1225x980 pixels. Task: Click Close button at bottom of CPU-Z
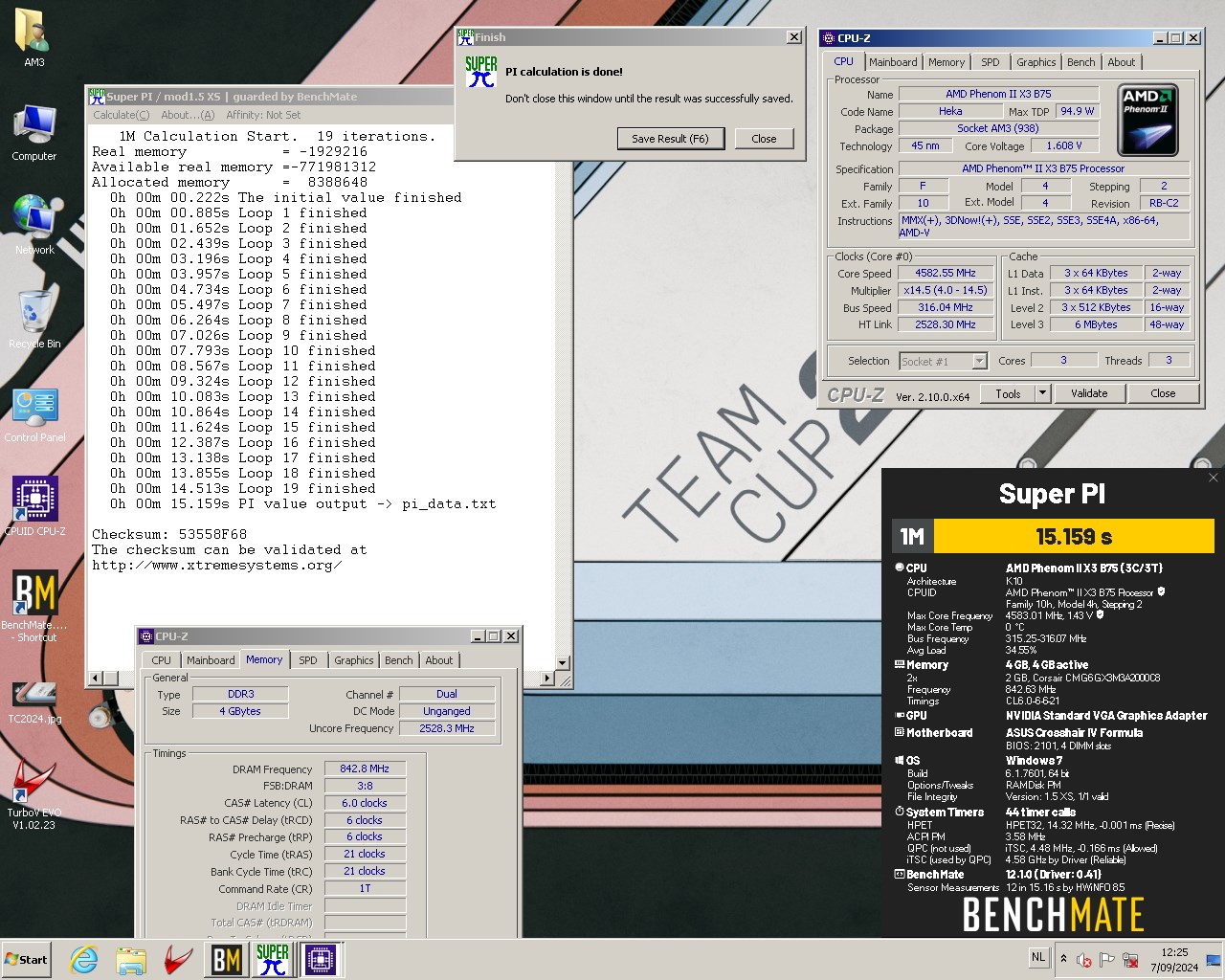1163,393
